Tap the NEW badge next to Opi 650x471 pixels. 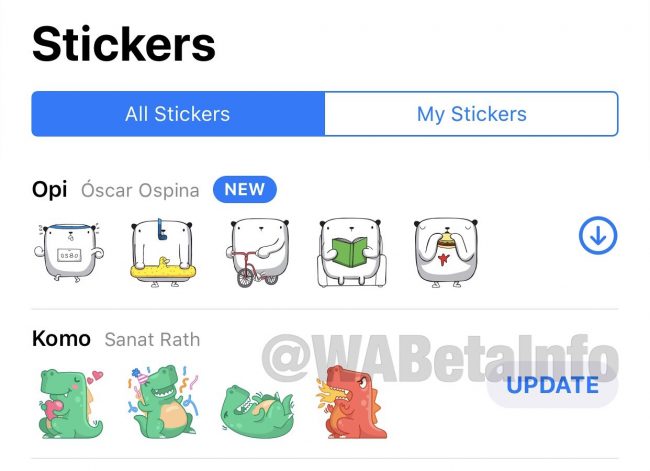click(x=245, y=189)
